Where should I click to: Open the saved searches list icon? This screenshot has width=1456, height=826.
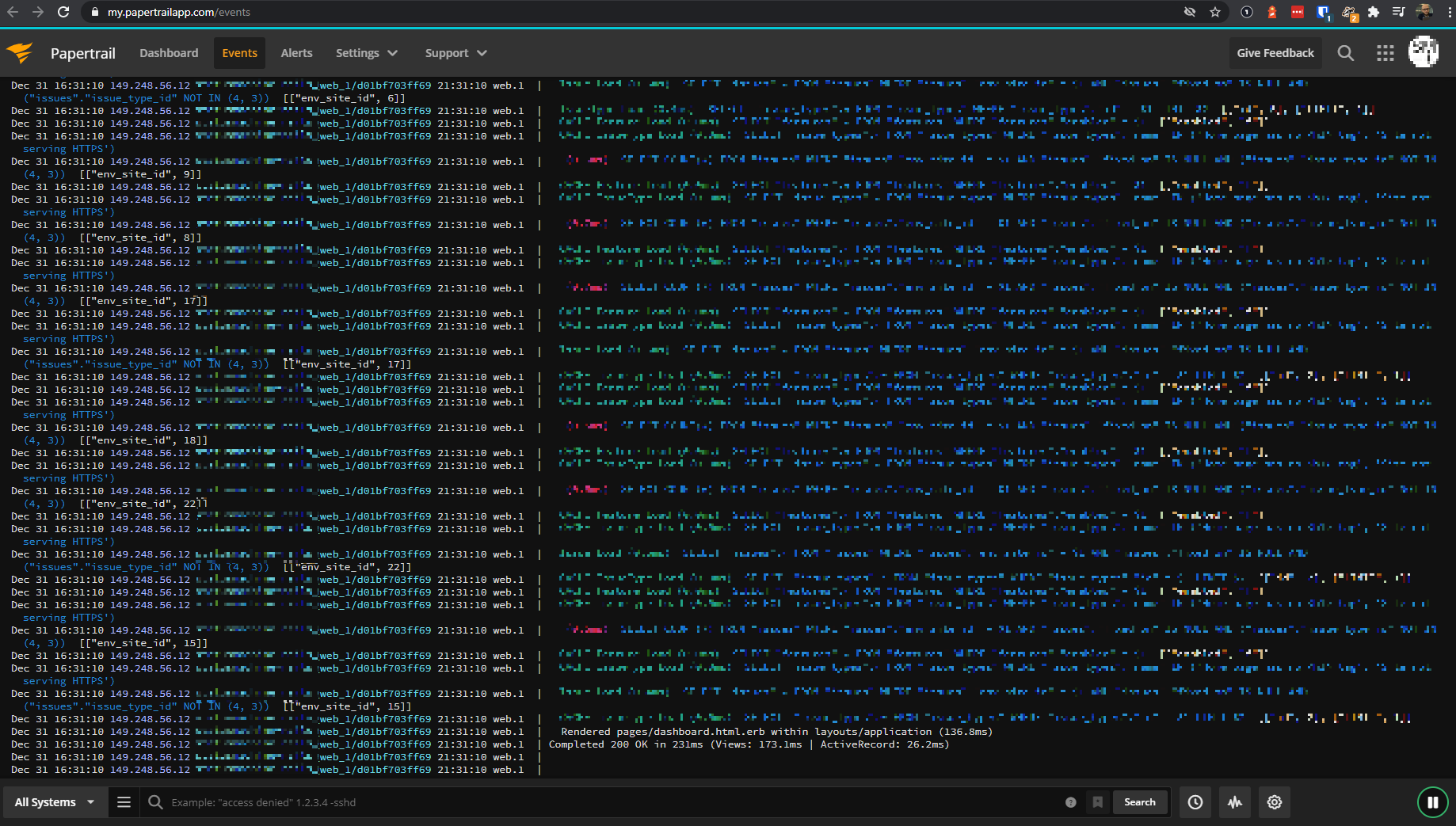point(124,802)
